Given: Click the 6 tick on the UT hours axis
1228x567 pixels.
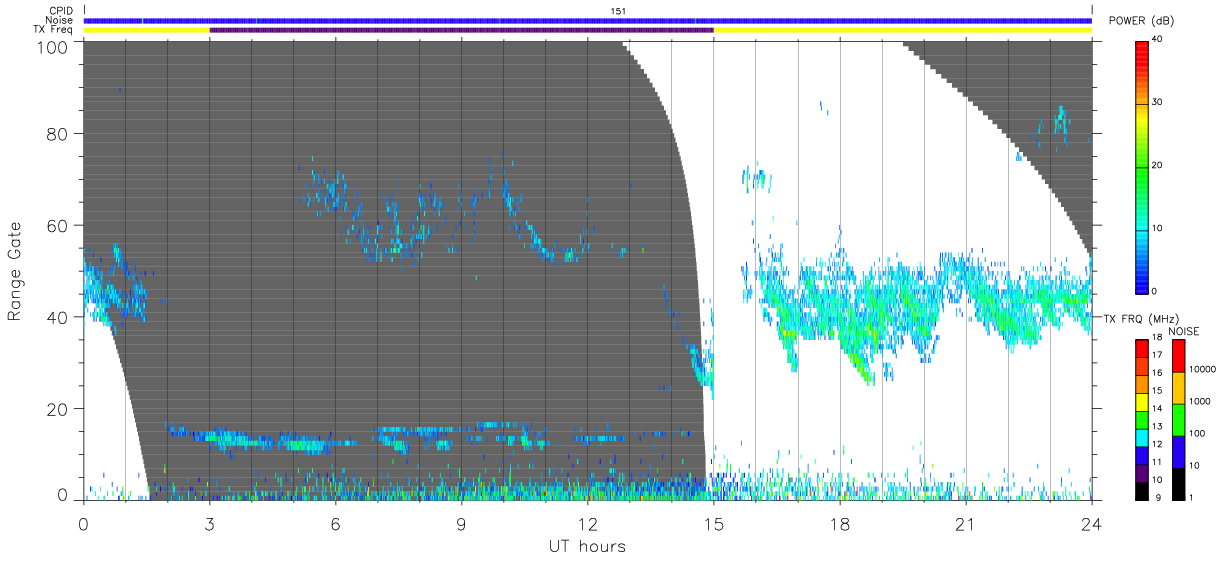Looking at the screenshot, I should click(x=335, y=523).
